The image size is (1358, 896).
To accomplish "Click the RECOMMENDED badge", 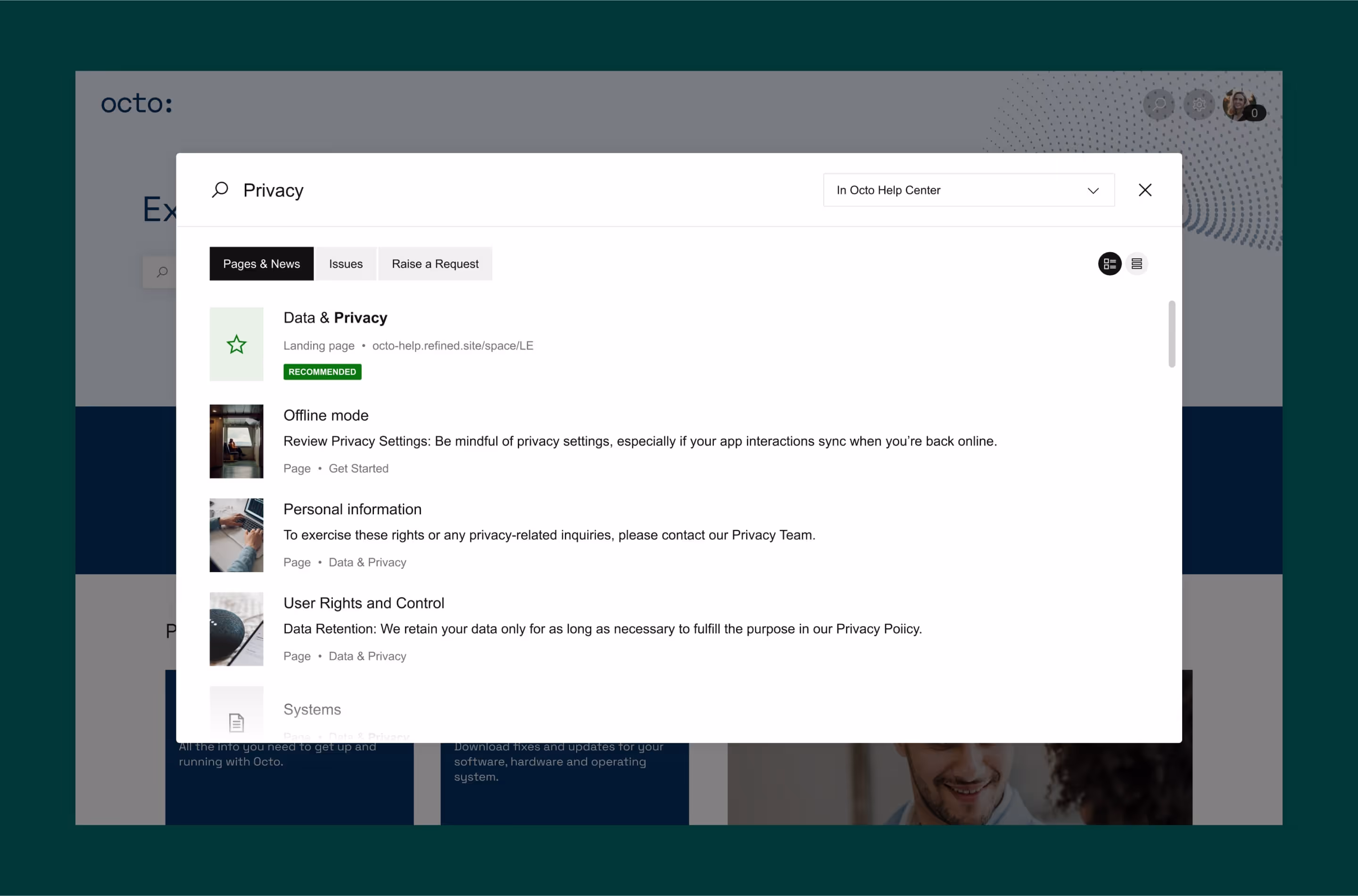I will (323, 371).
